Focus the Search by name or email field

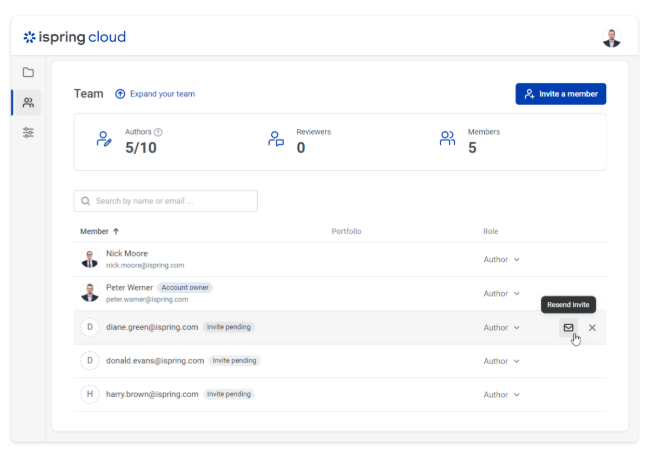(x=166, y=201)
